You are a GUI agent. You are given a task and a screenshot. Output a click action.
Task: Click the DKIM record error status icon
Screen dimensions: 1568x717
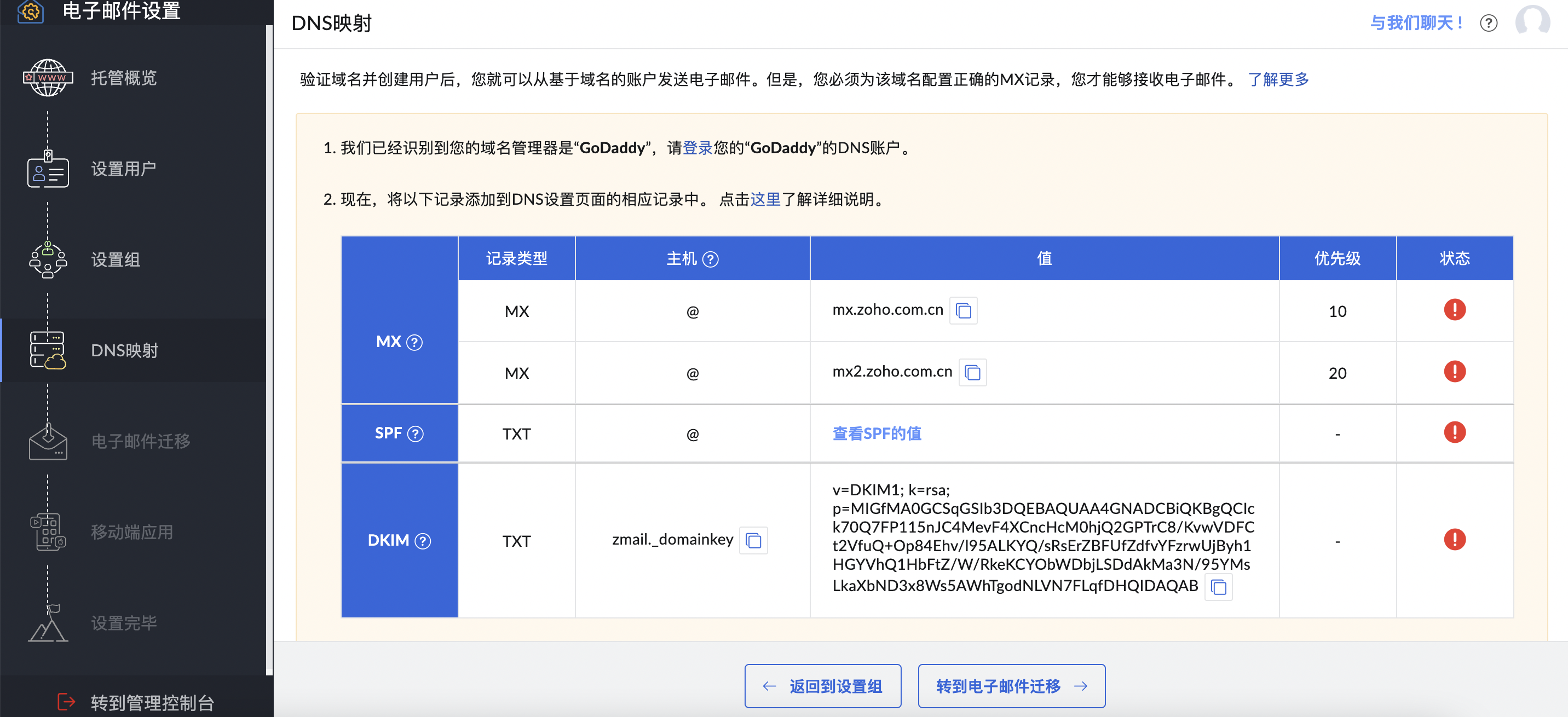(1454, 540)
